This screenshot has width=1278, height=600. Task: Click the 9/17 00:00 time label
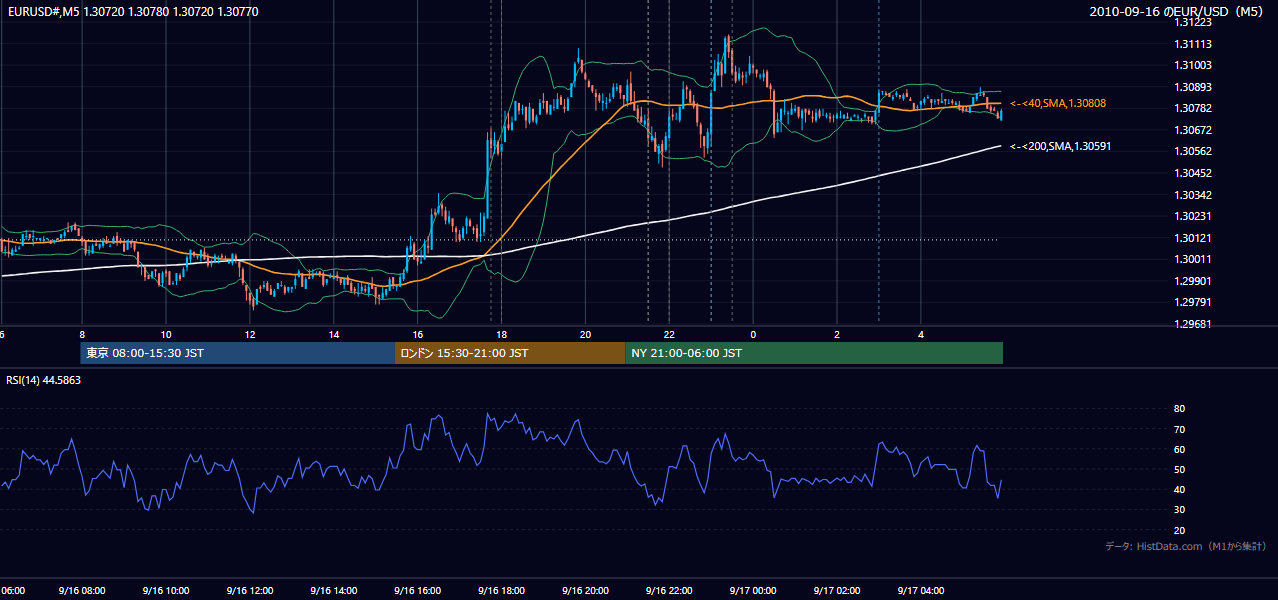pos(753,591)
